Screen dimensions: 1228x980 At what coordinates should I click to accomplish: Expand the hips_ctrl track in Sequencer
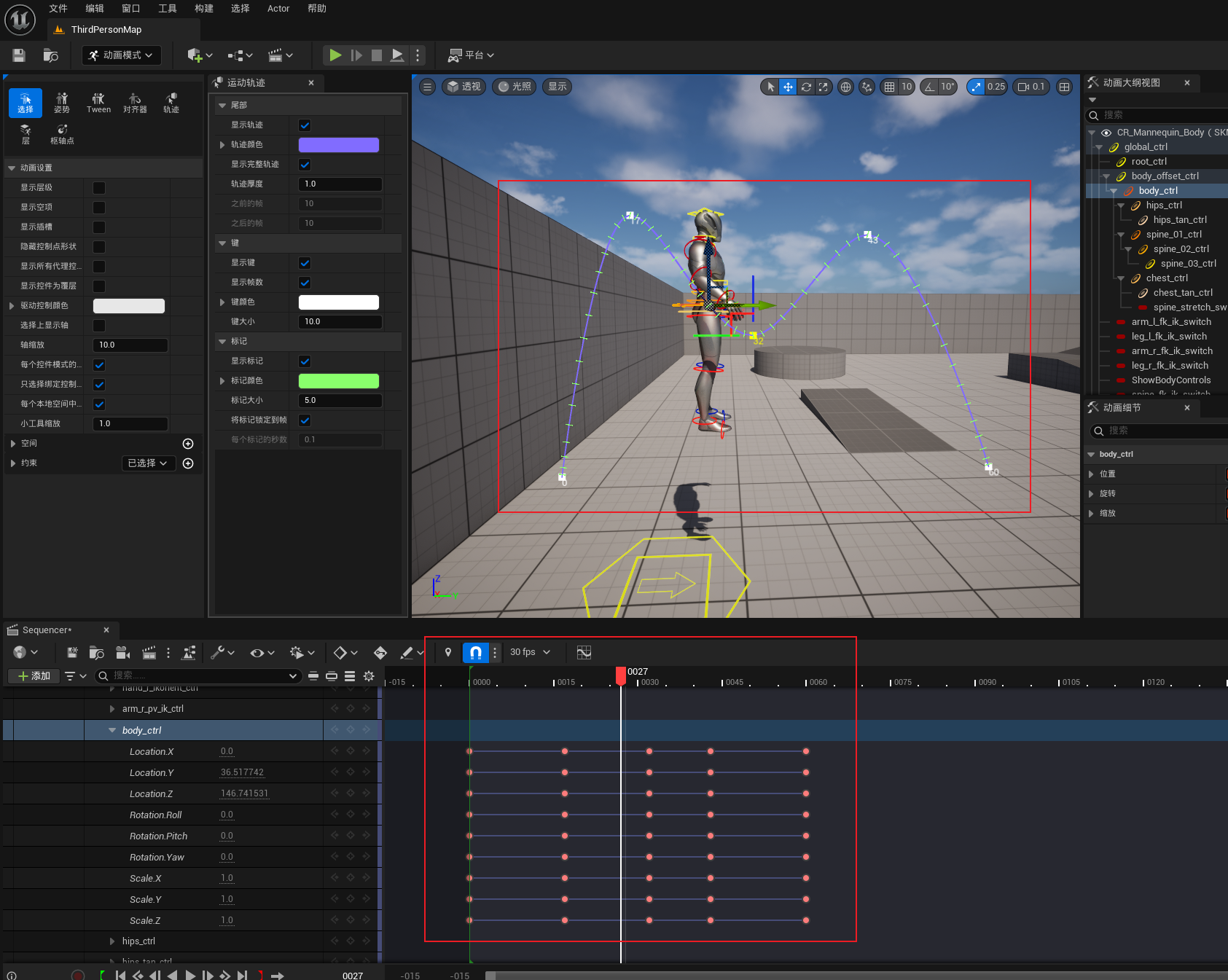112,941
